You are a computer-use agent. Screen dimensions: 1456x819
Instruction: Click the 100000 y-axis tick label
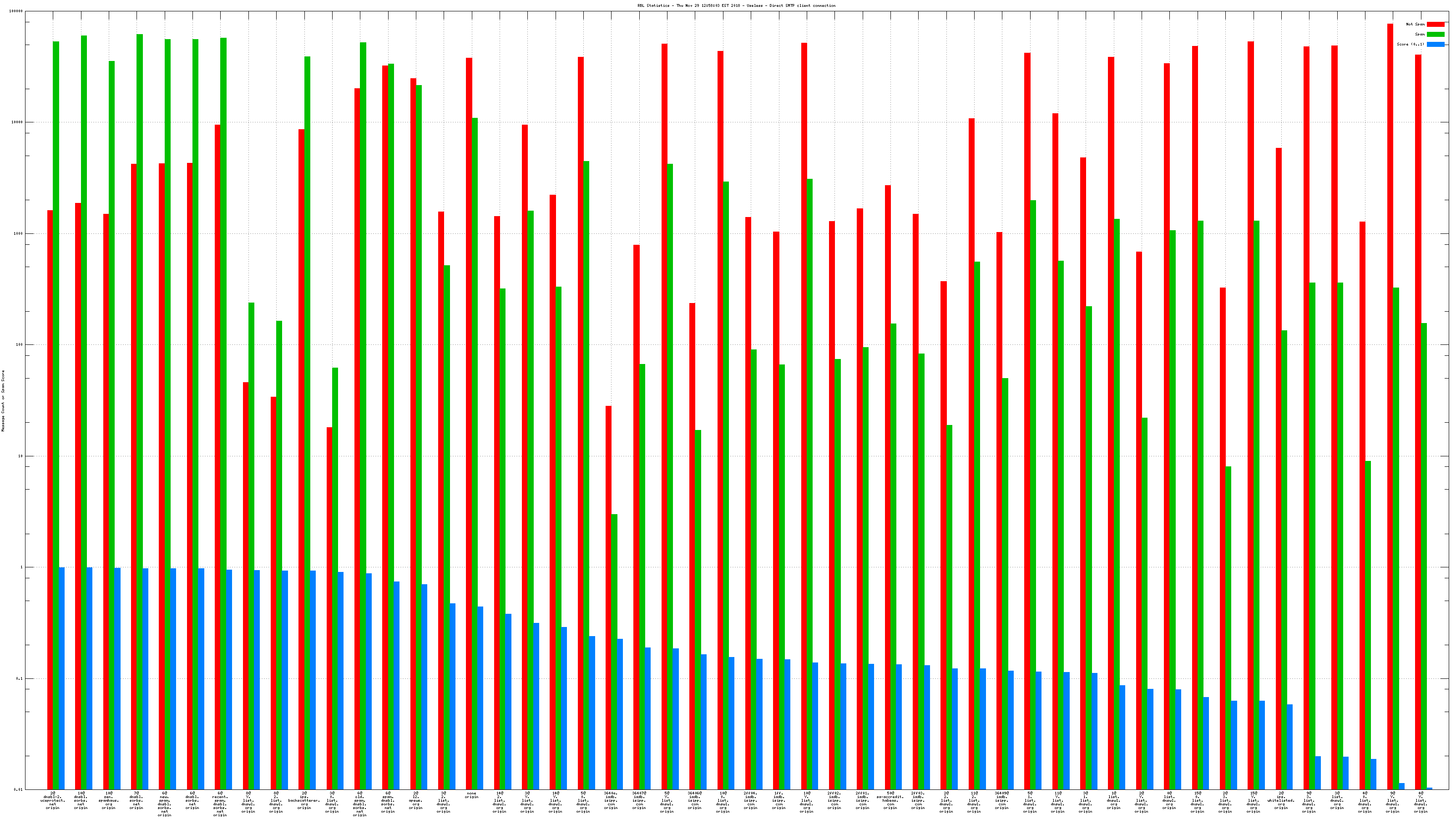click(16, 11)
